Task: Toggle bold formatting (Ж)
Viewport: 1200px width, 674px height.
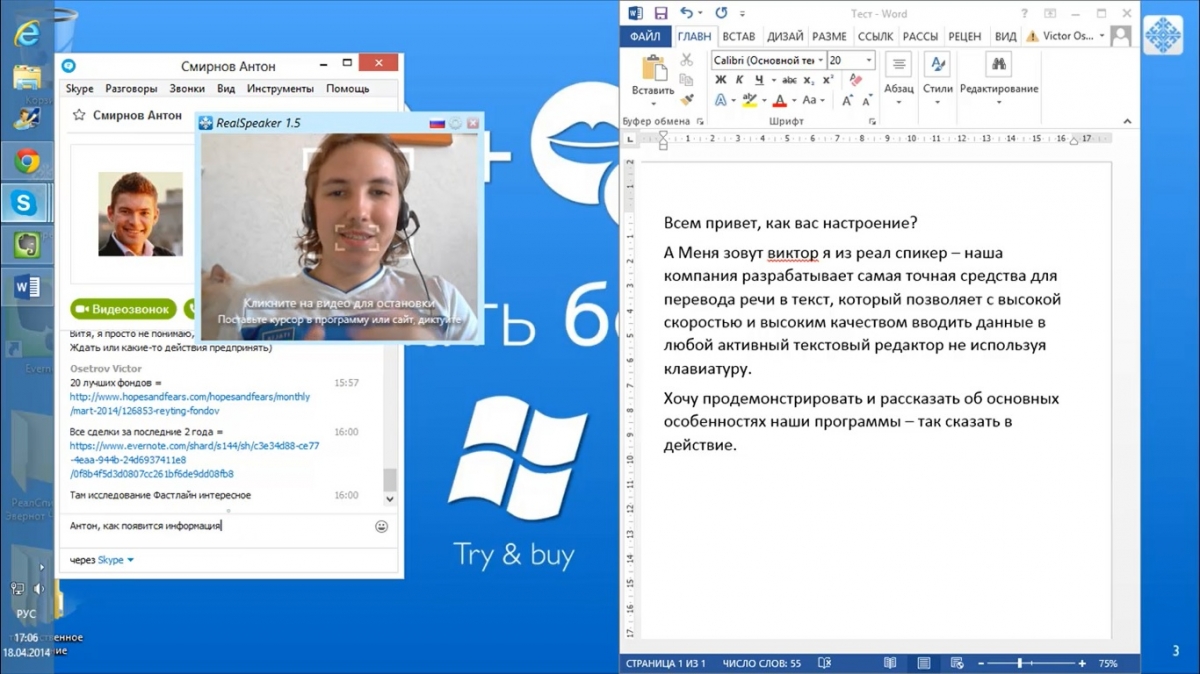Action: pyautogui.click(x=720, y=80)
